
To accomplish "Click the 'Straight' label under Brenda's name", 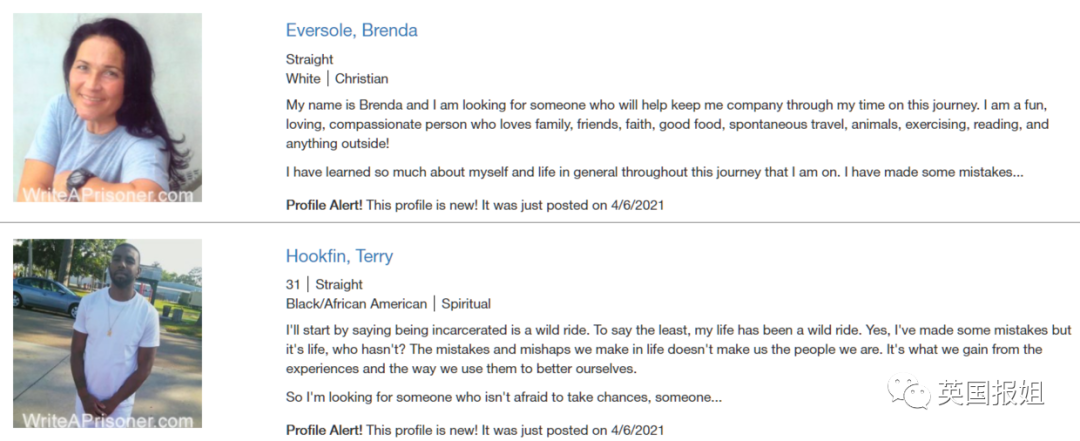I will coord(309,59).
